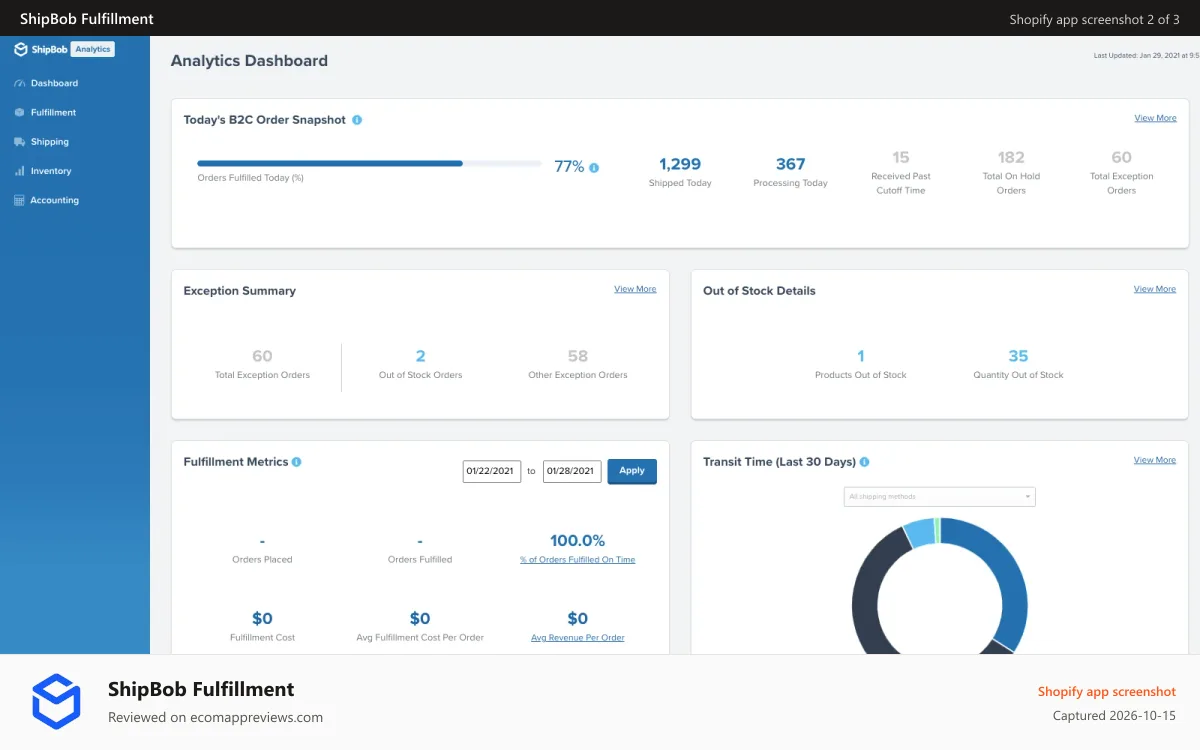Click % of Orders Fulfilled On Time link
Image resolution: width=1200 pixels, height=750 pixels.
pos(577,560)
